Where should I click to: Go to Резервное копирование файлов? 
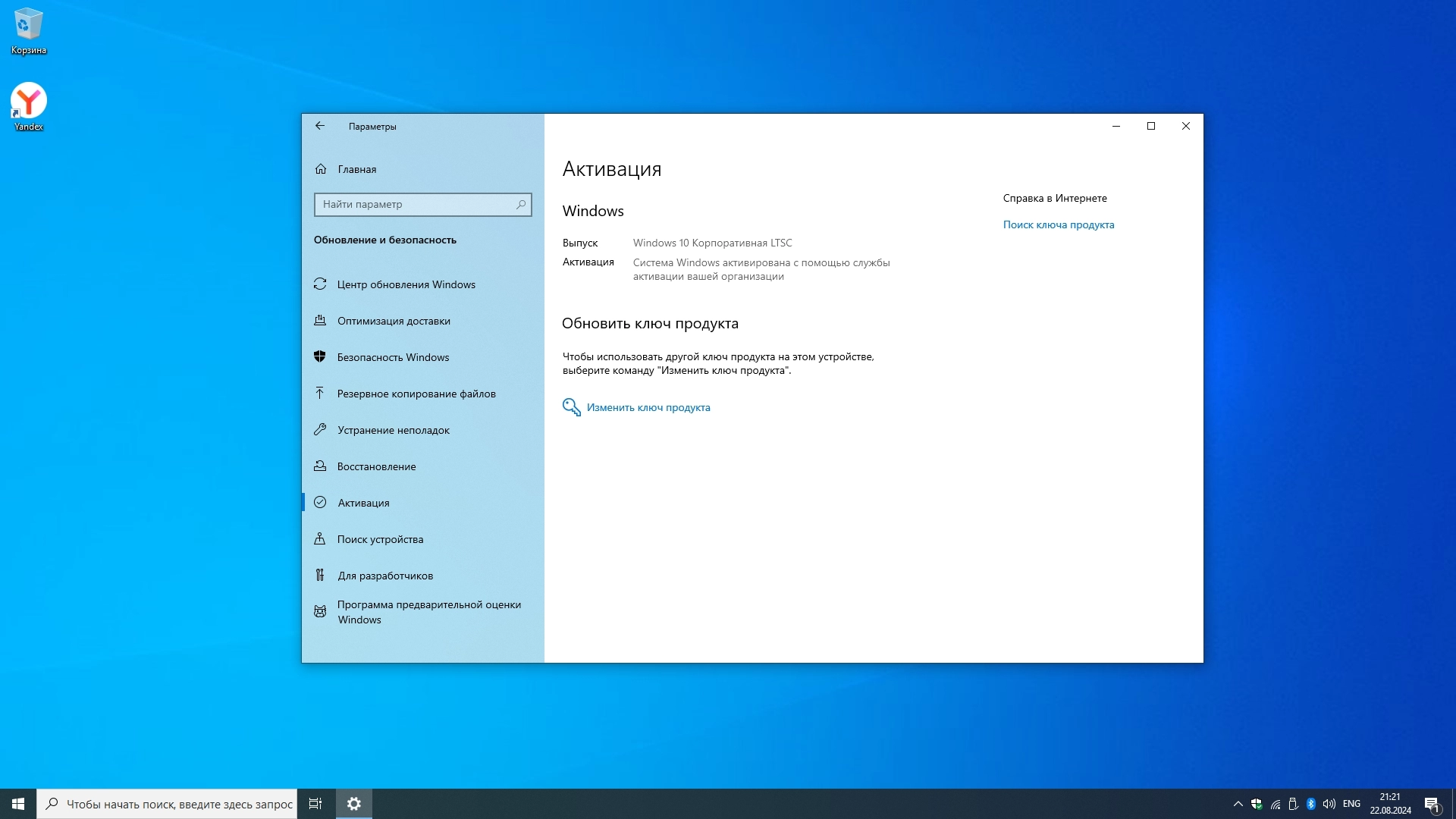[x=416, y=394]
